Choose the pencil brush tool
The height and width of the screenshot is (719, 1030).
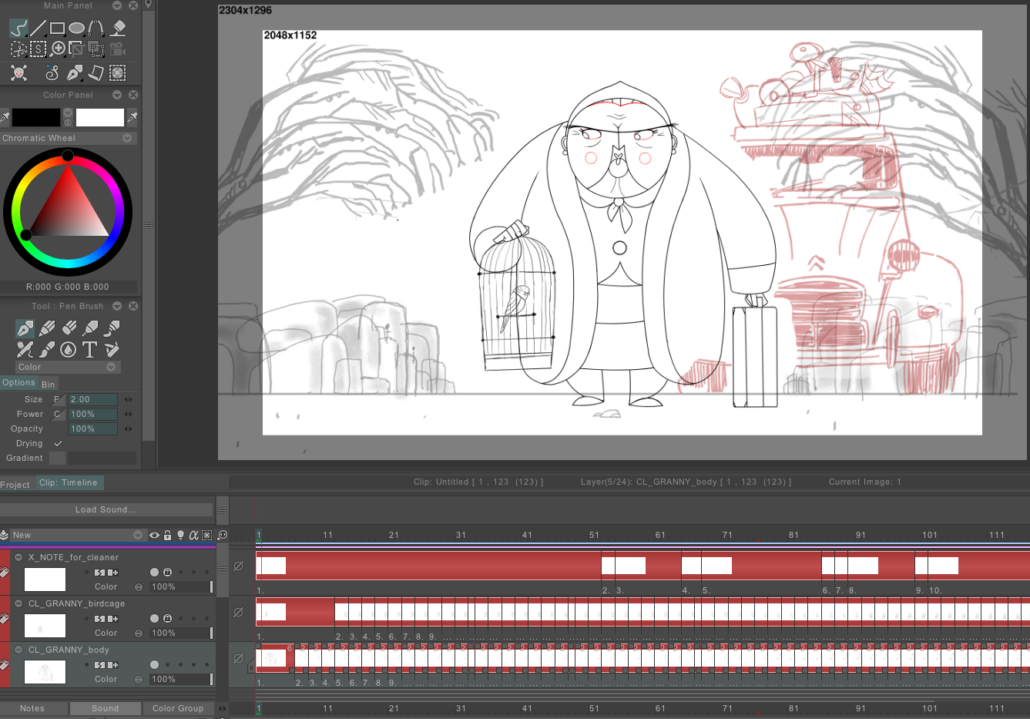[47, 328]
